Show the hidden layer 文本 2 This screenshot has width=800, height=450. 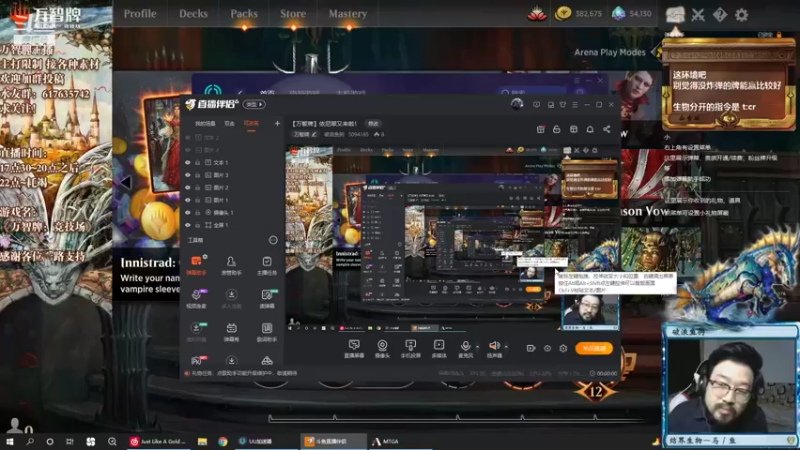[x=188, y=138]
